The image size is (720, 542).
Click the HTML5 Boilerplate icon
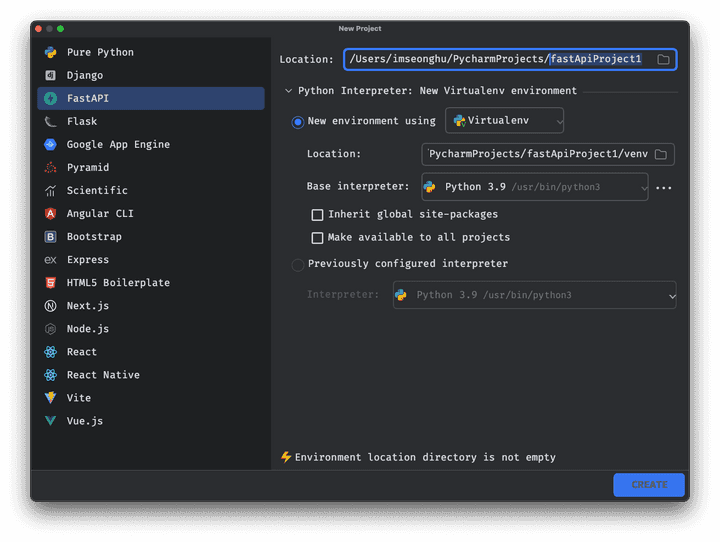click(x=51, y=282)
